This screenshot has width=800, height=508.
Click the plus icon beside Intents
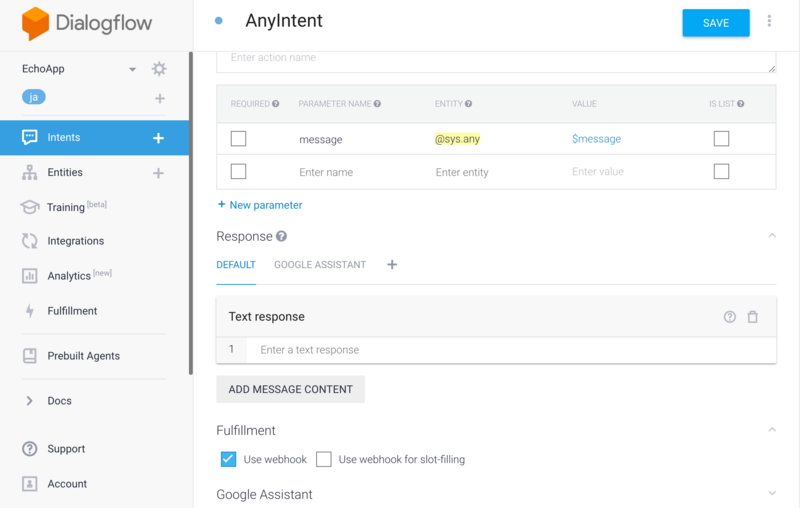coord(158,138)
